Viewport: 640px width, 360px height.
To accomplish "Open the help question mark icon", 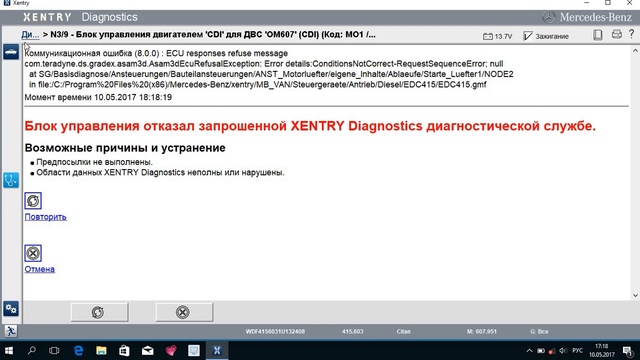I will pos(631,34).
